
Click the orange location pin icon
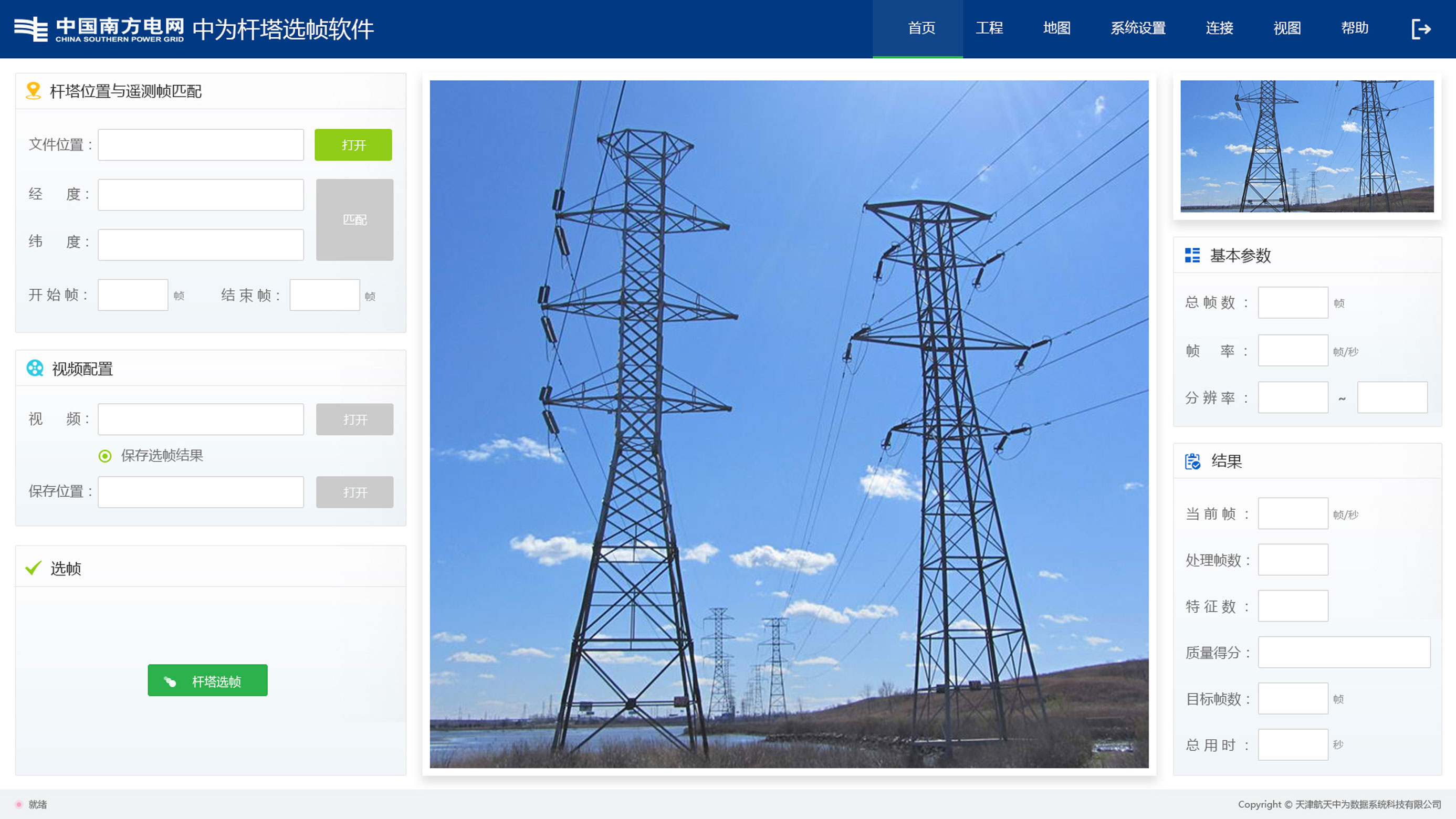tap(34, 90)
